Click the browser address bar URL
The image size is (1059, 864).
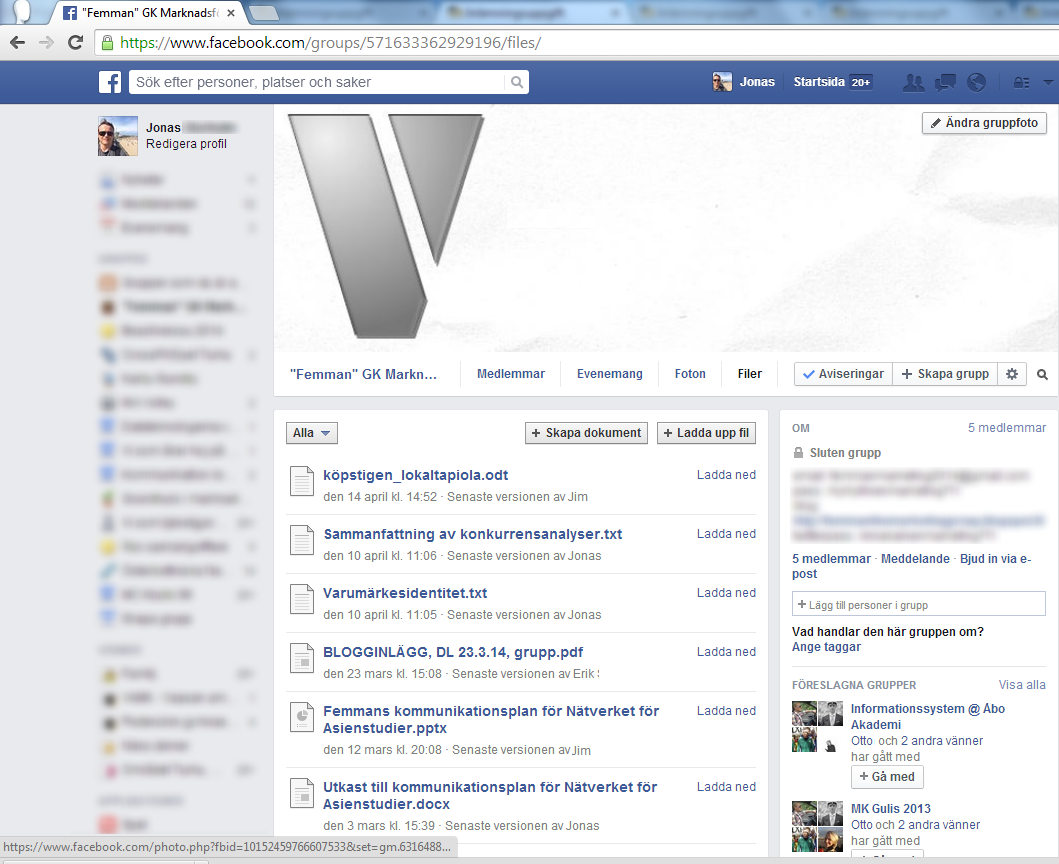[x=331, y=43]
